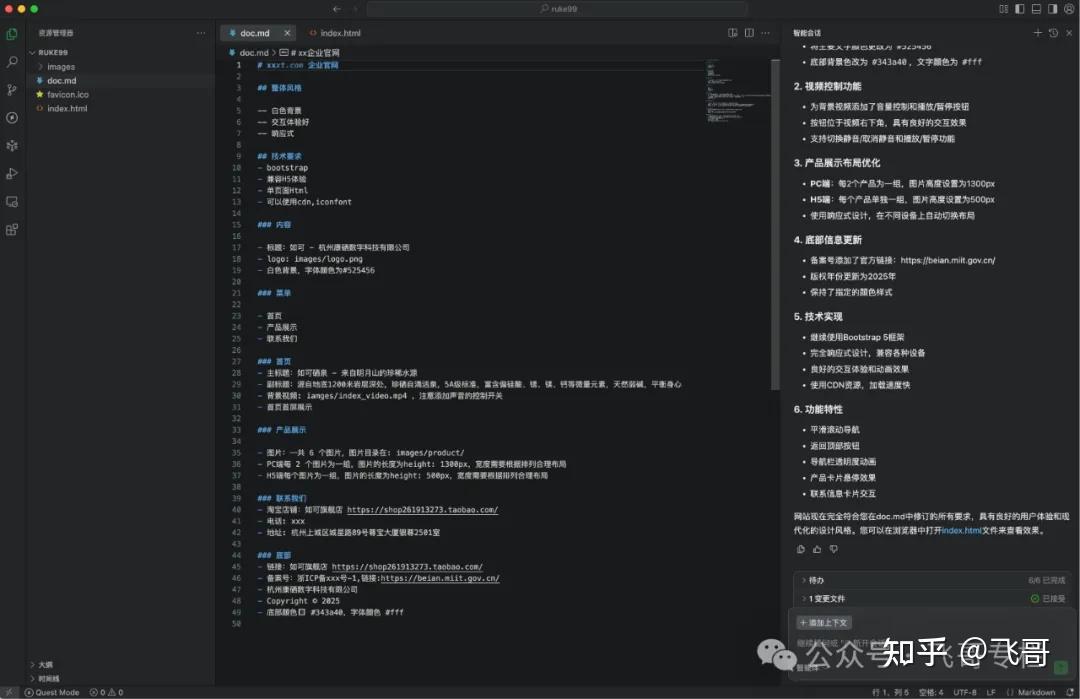
Task: Toggle the primary sidebar visibility
Action: [1020, 9]
